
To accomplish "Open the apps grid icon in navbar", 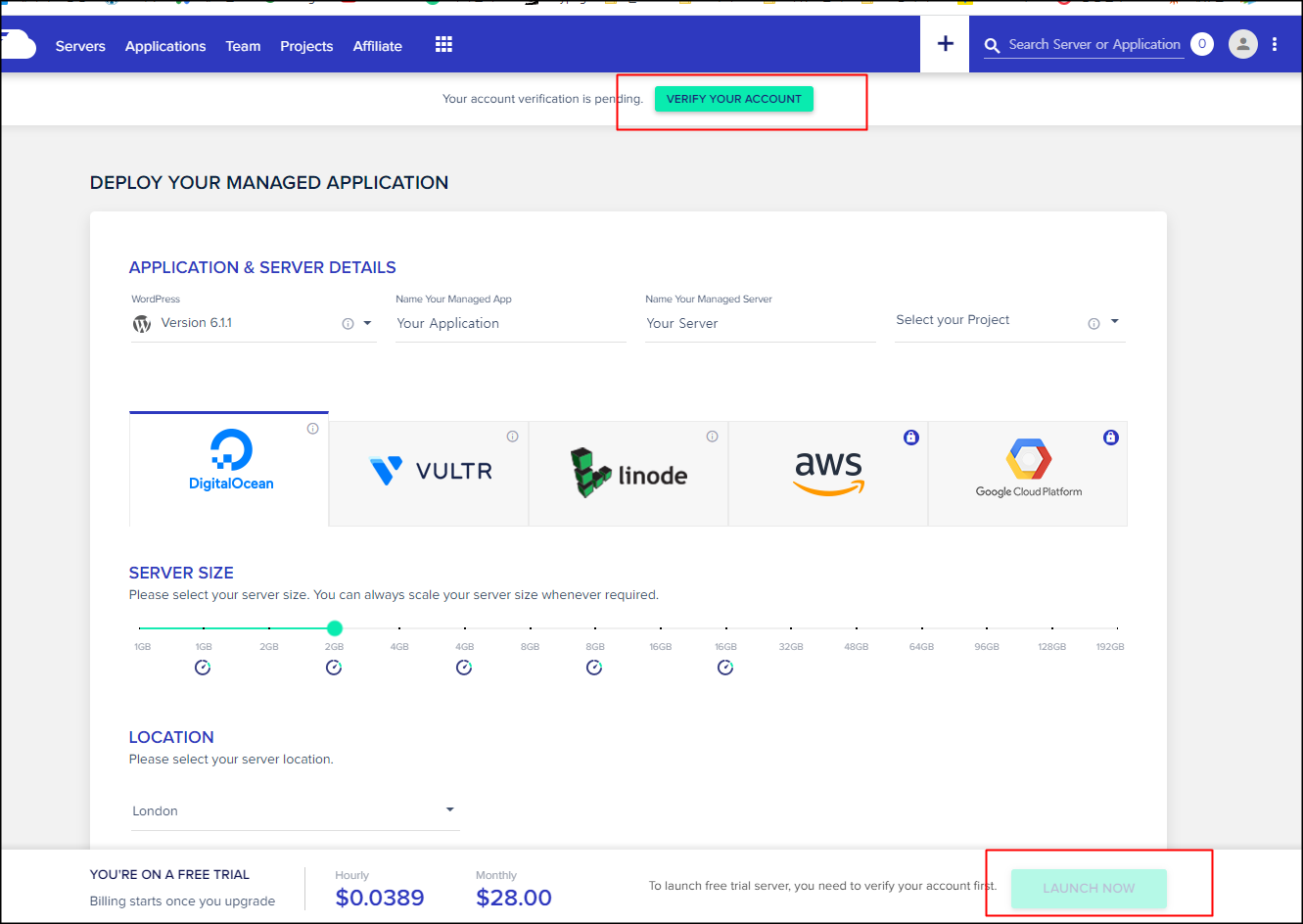I will (443, 45).
